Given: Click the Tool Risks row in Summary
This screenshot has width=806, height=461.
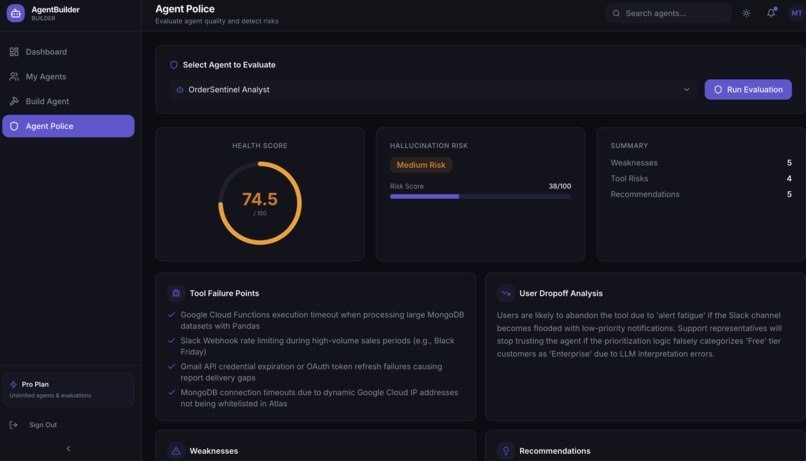Looking at the screenshot, I should 701,178.
